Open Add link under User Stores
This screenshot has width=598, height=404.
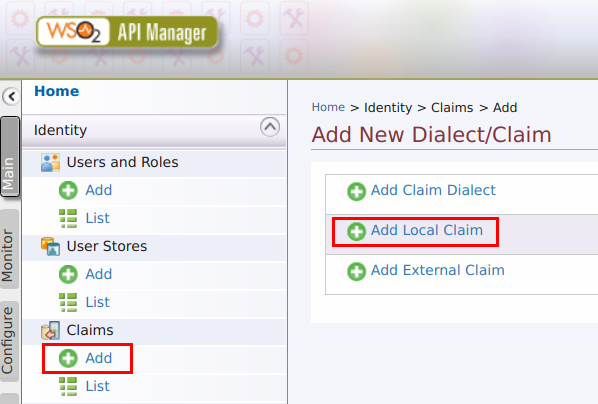click(99, 274)
